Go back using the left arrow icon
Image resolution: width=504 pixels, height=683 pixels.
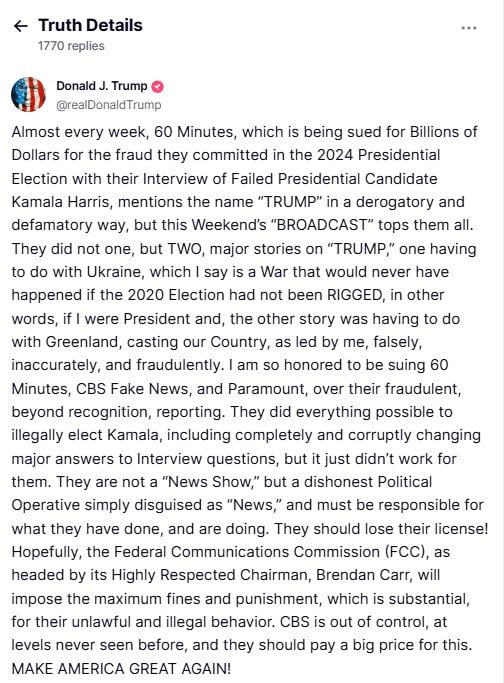pos(20,26)
